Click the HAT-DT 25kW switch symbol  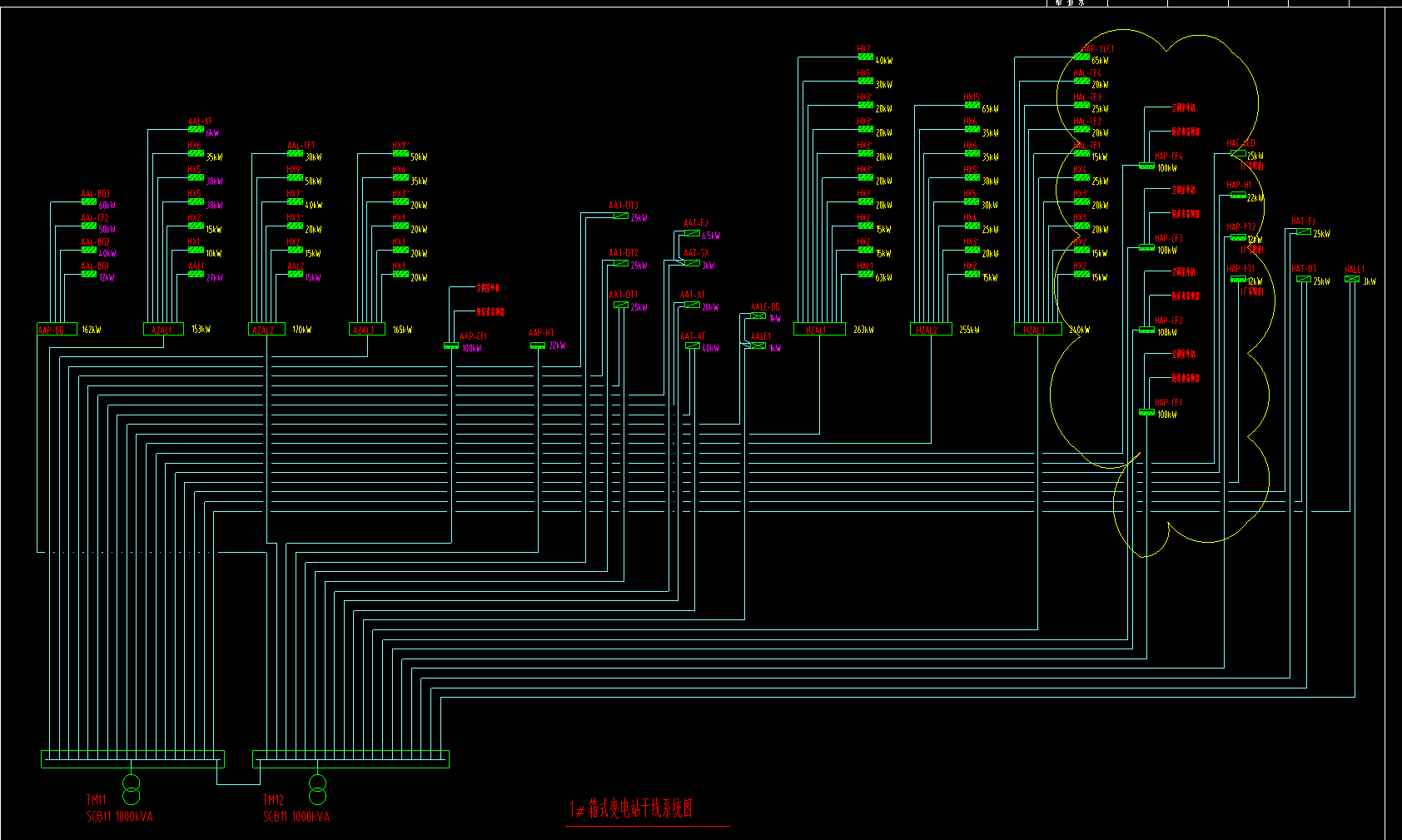1304,280
